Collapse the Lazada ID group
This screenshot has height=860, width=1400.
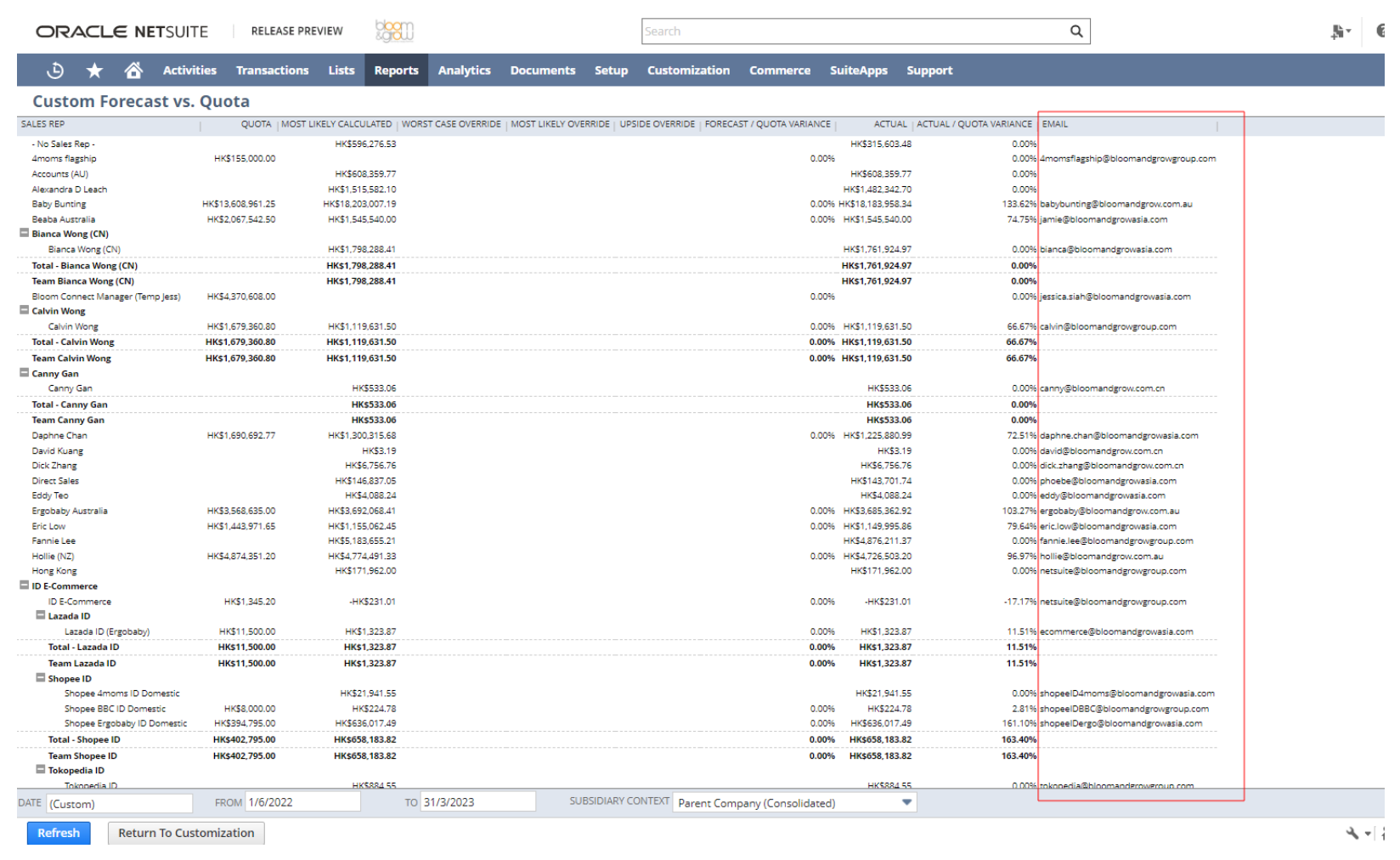click(41, 615)
